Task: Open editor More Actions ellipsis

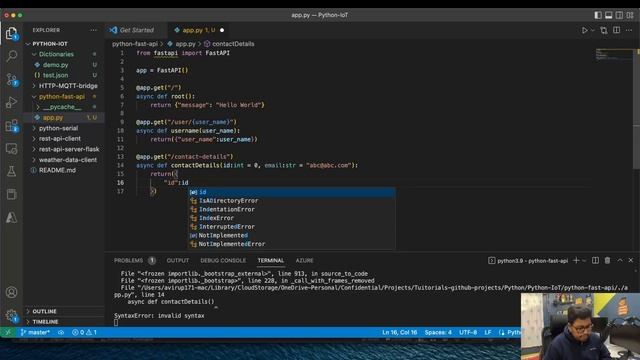Action: pos(629,30)
